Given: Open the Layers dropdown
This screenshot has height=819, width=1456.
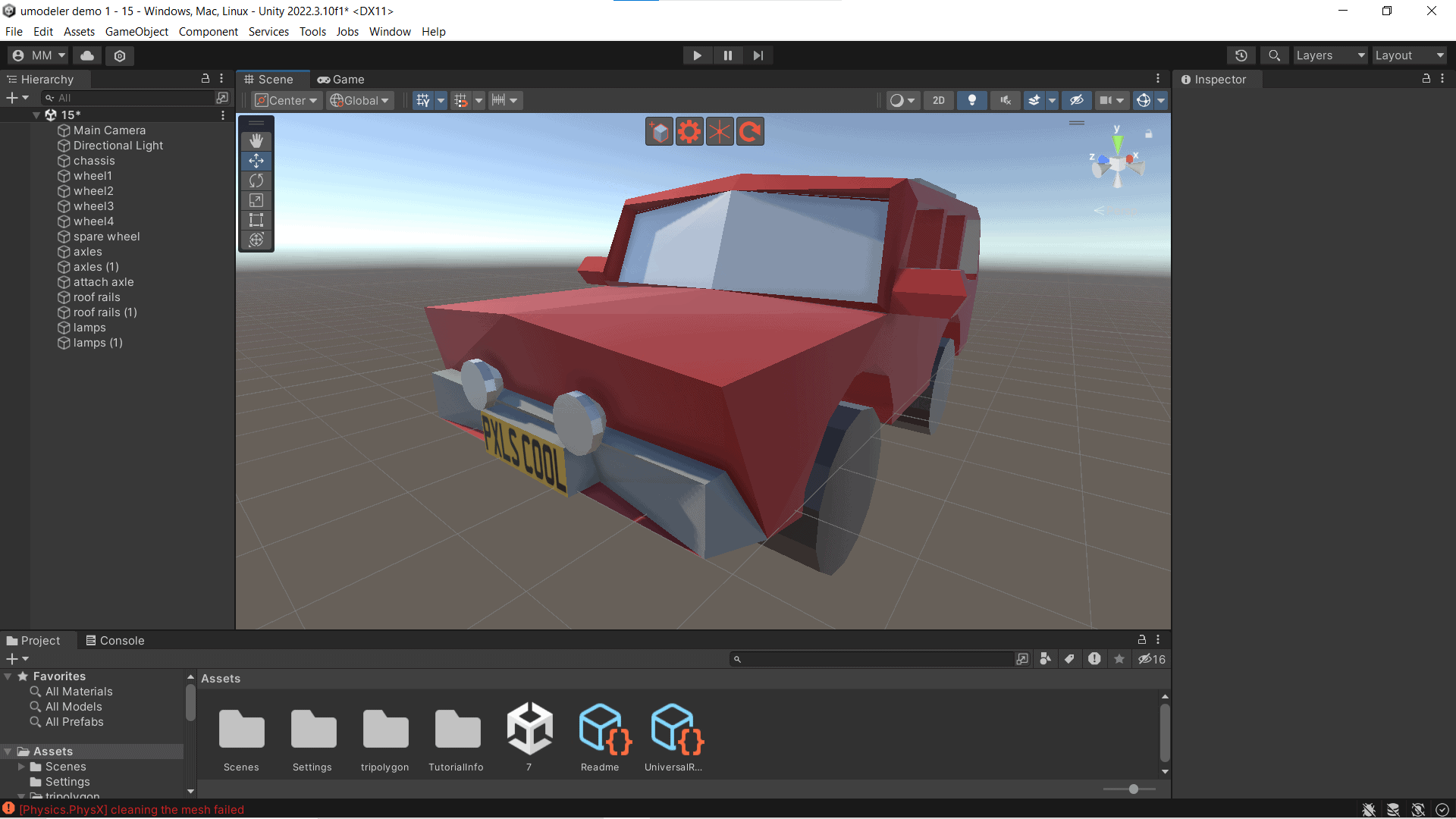Looking at the screenshot, I should point(1330,55).
